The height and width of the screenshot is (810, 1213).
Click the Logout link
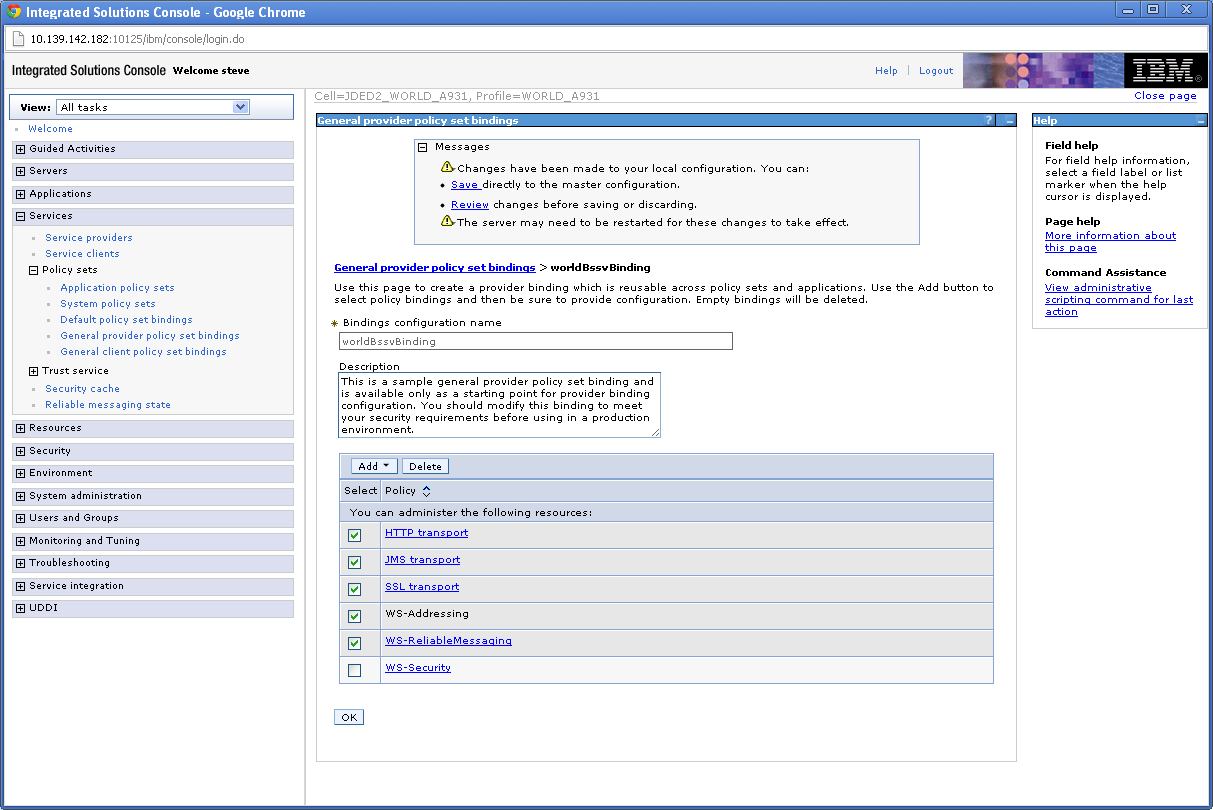[x=936, y=71]
